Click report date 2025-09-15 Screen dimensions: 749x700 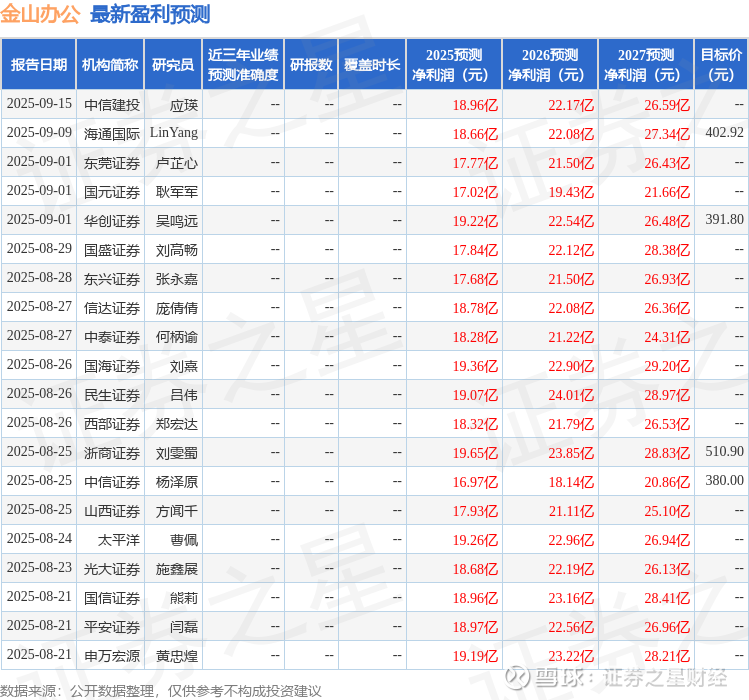(x=39, y=103)
